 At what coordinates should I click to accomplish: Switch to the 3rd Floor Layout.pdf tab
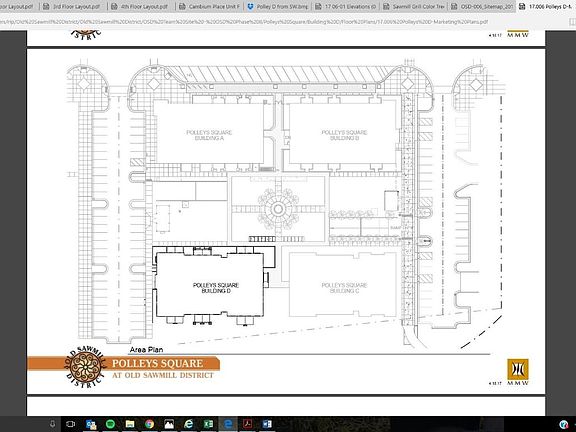click(x=73, y=6)
